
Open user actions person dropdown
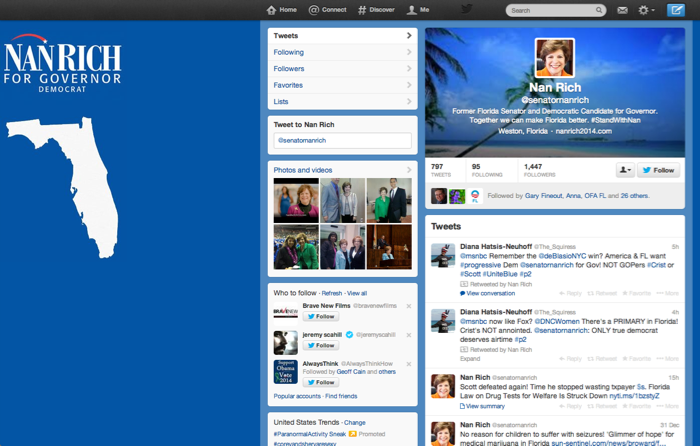click(625, 170)
